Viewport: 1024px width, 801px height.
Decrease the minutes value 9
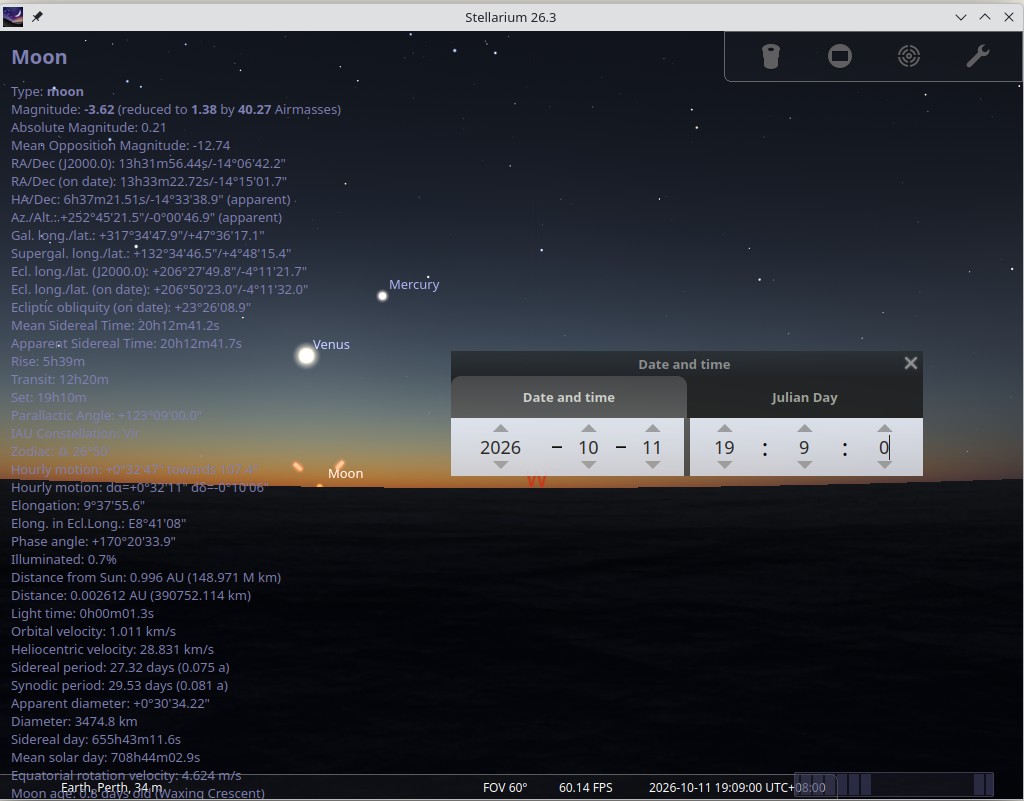(x=805, y=465)
